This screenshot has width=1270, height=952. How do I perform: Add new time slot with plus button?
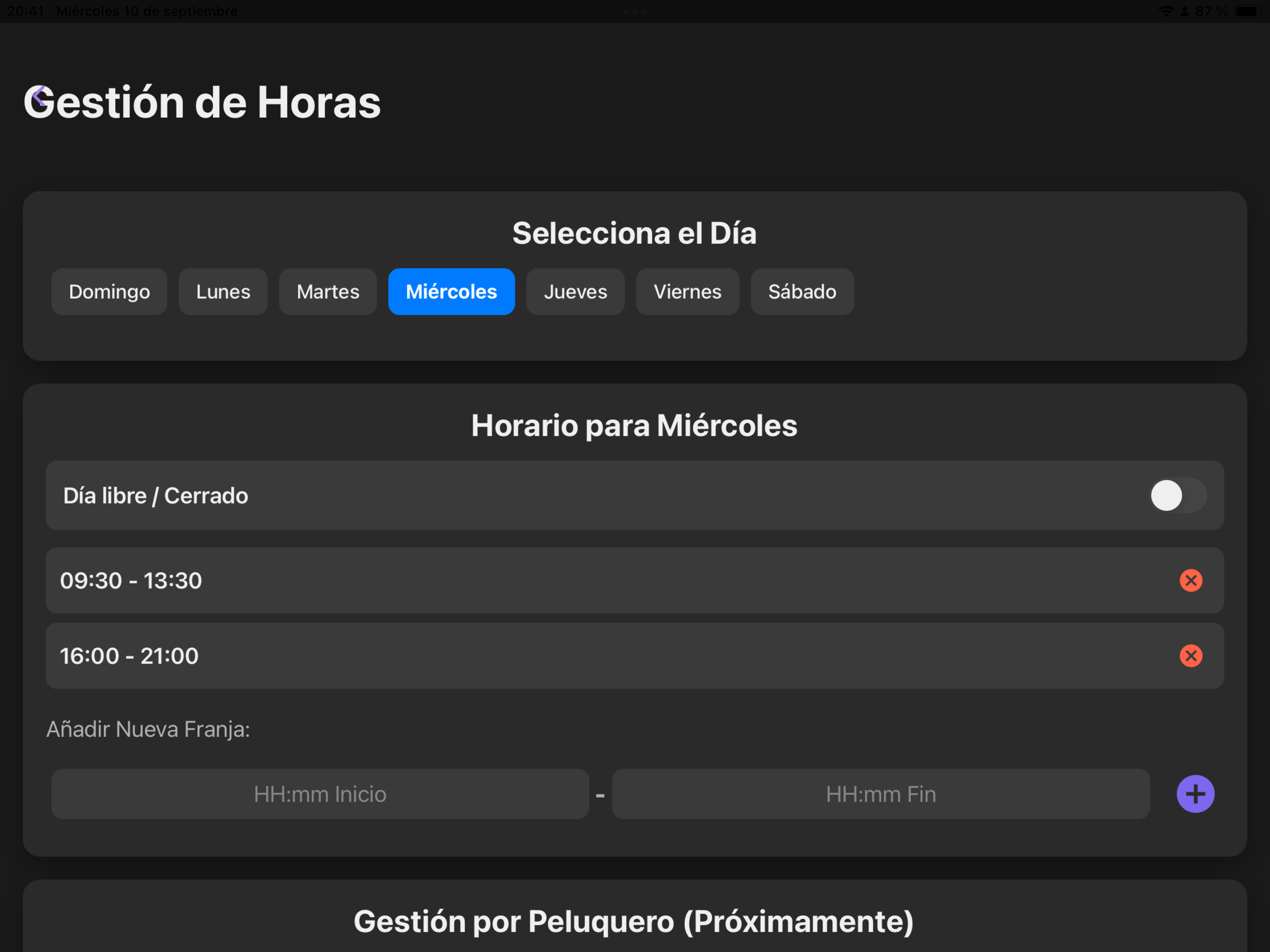coord(1195,794)
